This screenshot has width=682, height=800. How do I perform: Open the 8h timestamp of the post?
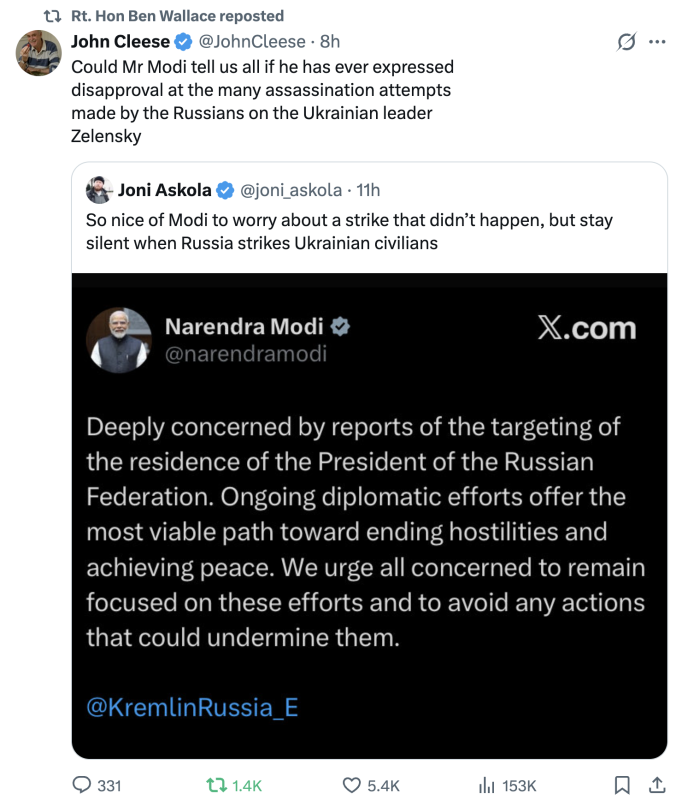pyautogui.click(x=329, y=42)
